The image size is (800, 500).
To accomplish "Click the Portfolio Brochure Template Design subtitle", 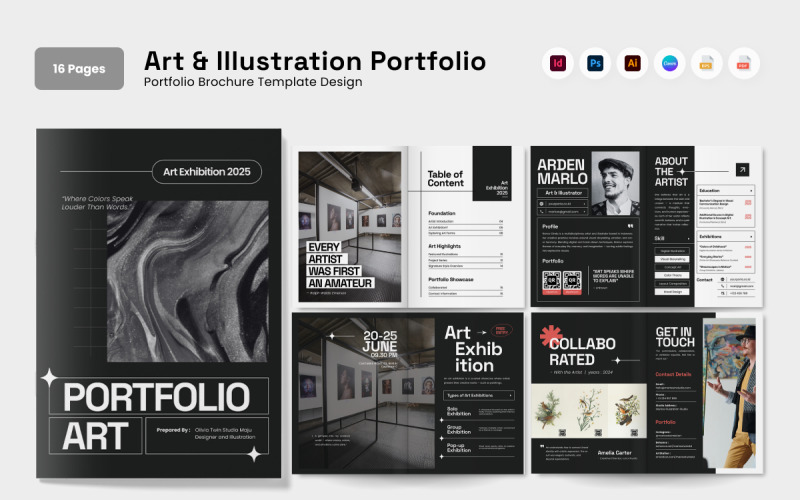I will (x=253, y=82).
